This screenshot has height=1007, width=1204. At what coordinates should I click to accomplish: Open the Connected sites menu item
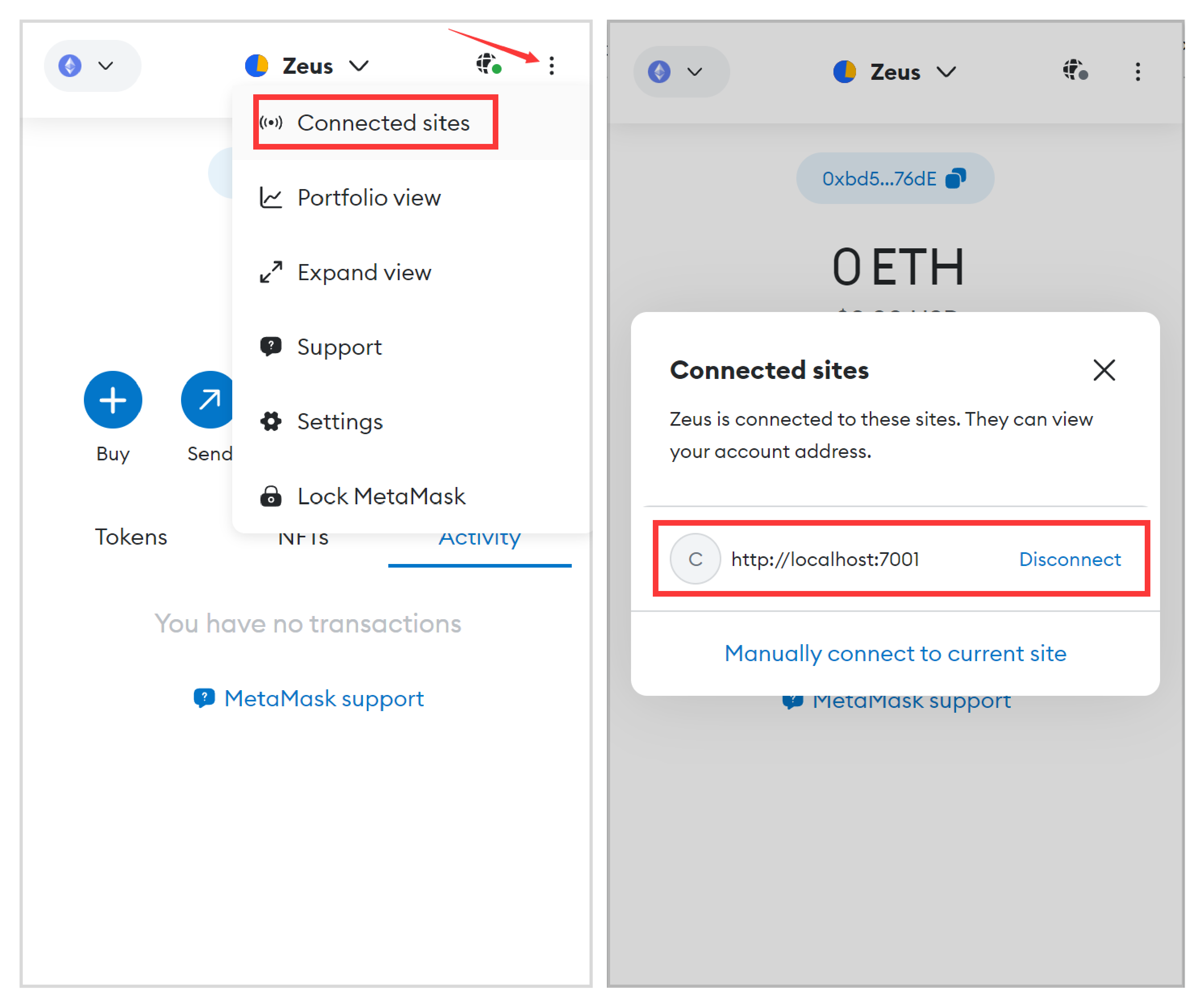tap(383, 122)
